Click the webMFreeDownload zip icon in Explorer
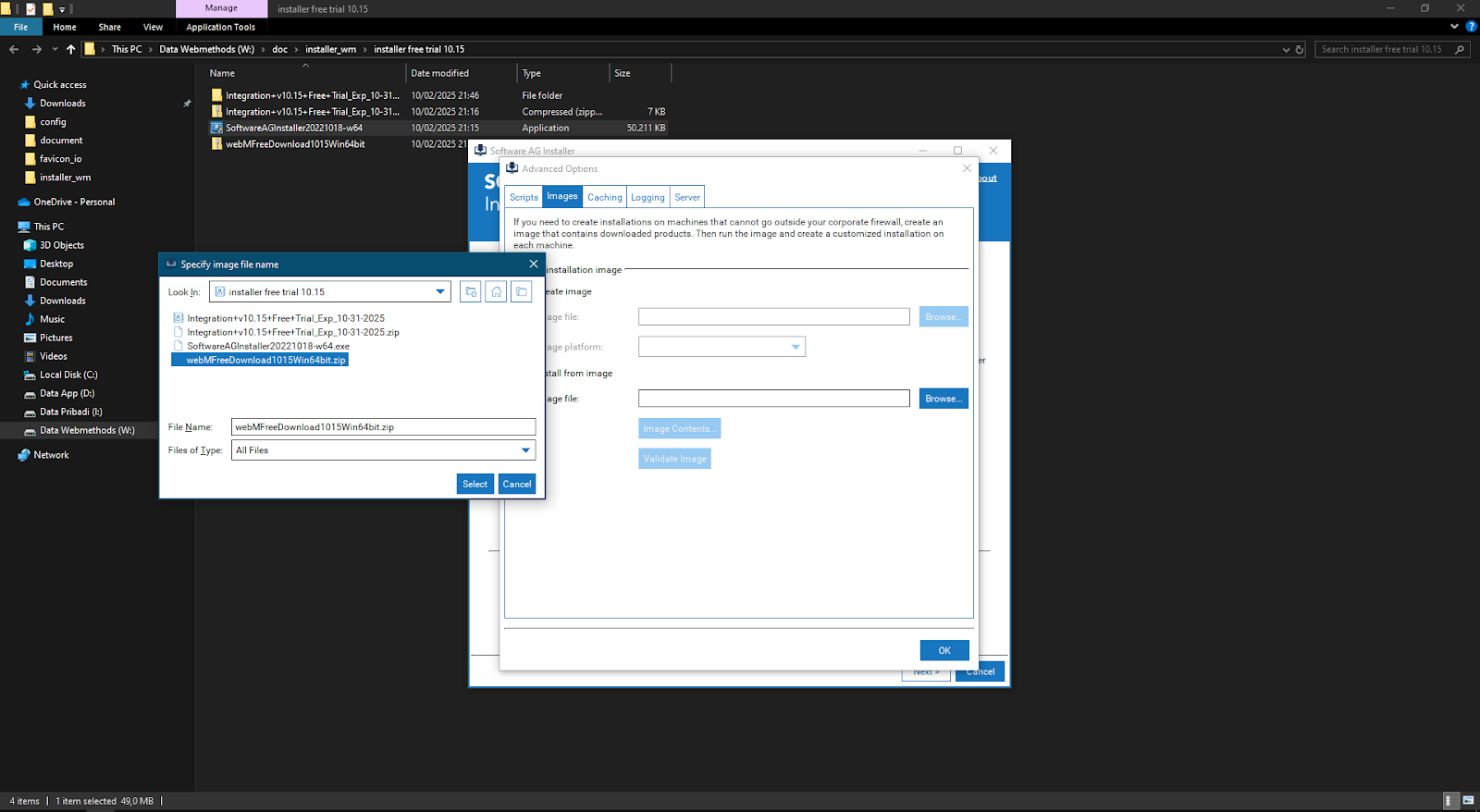Screen dimensions: 1480x812 click(x=216, y=144)
